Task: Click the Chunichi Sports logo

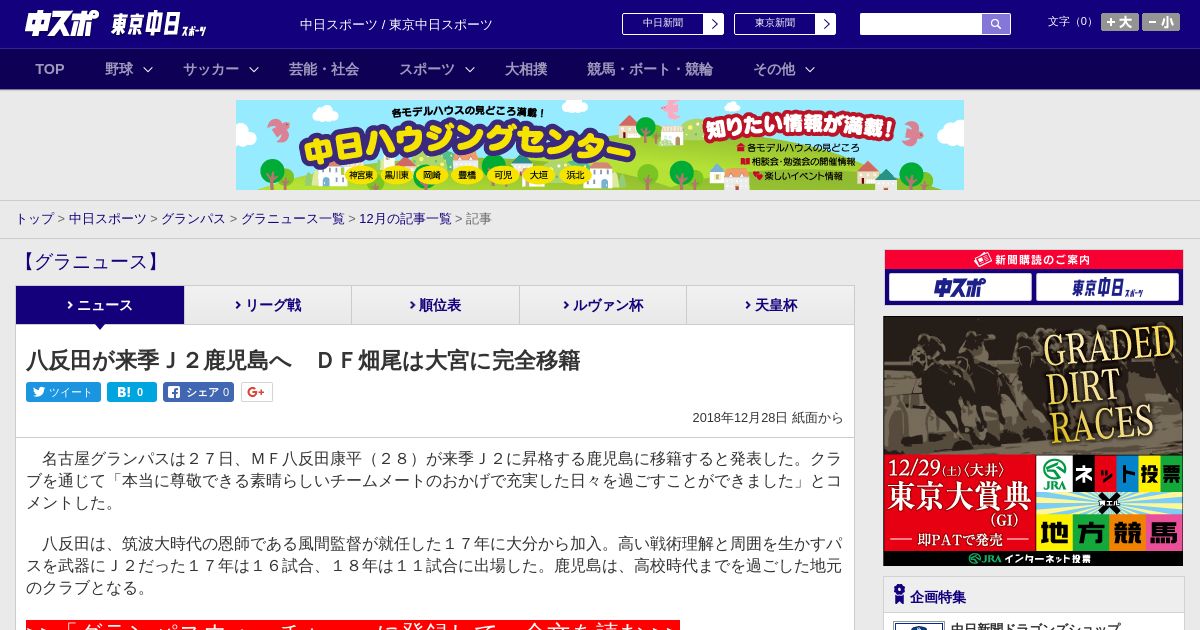Action: point(62,23)
